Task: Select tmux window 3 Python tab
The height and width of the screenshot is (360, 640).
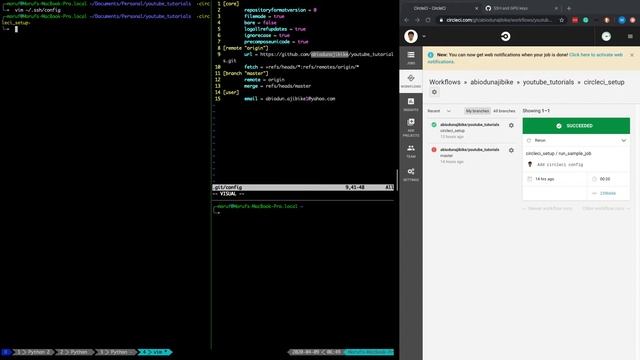Action: click(115, 352)
